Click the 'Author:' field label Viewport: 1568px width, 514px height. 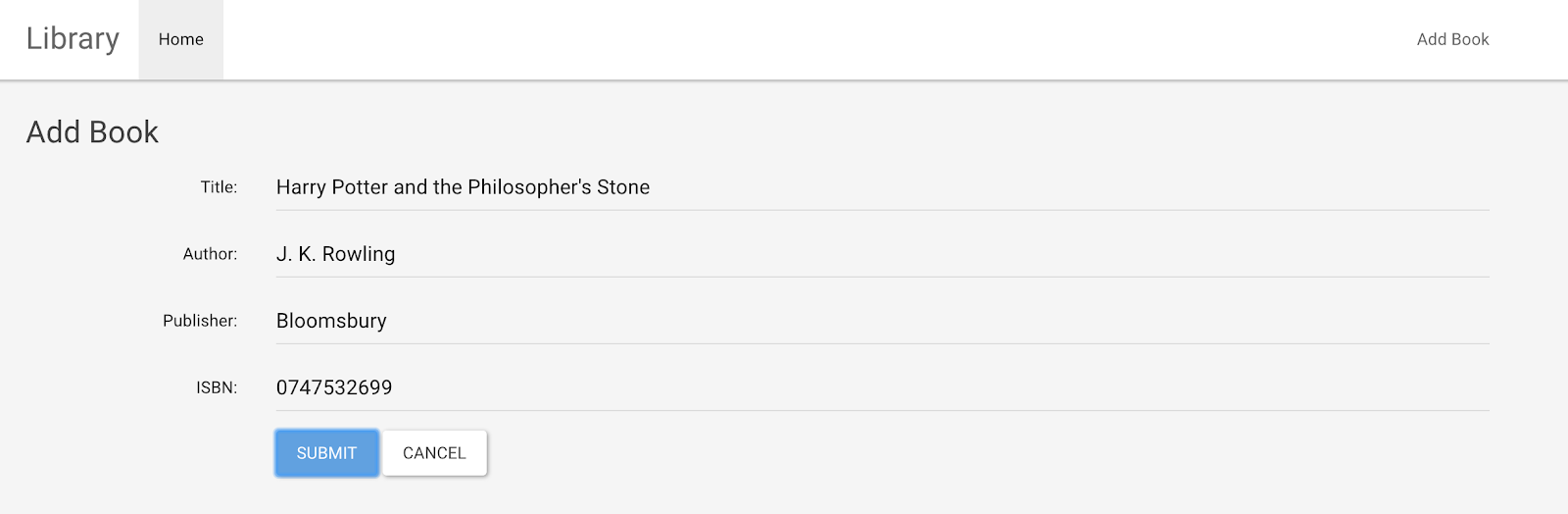pyautogui.click(x=210, y=254)
